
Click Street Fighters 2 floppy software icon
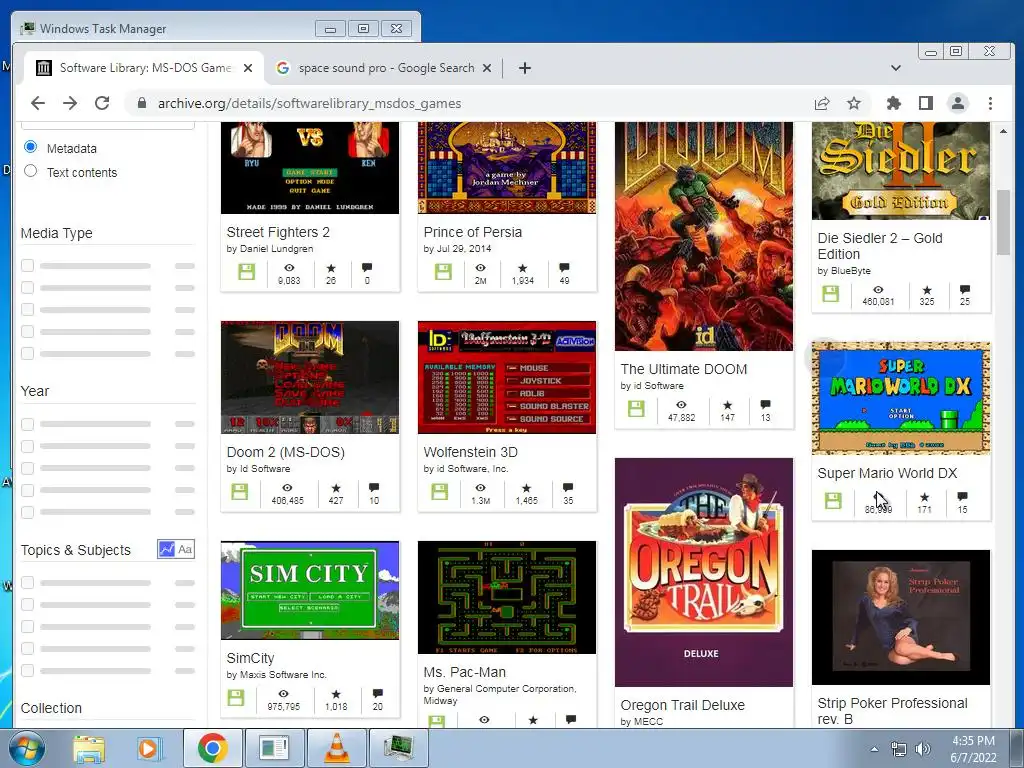pyautogui.click(x=246, y=272)
